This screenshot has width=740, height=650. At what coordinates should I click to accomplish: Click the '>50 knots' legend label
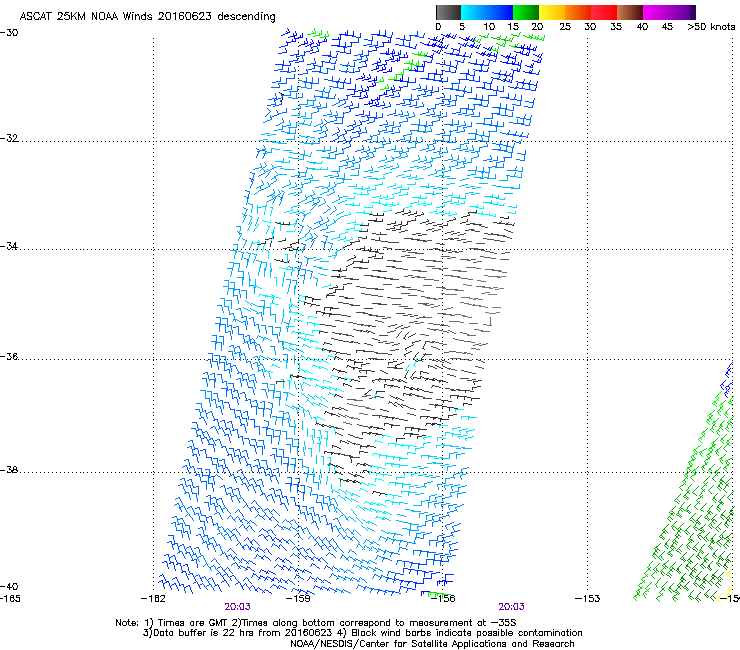(711, 27)
